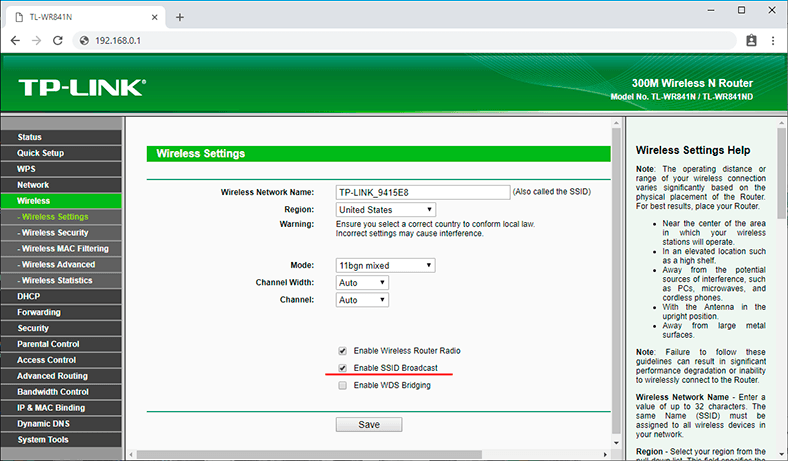Screen dimensions: 788x461
Task: Open the browser three-dot menu
Action: click(773, 41)
